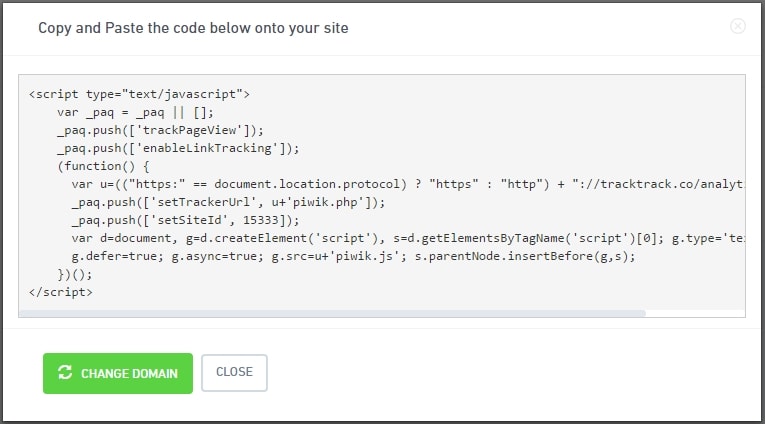
Task: Click the horizontal scrollbar under the code
Action: [x=332, y=313]
